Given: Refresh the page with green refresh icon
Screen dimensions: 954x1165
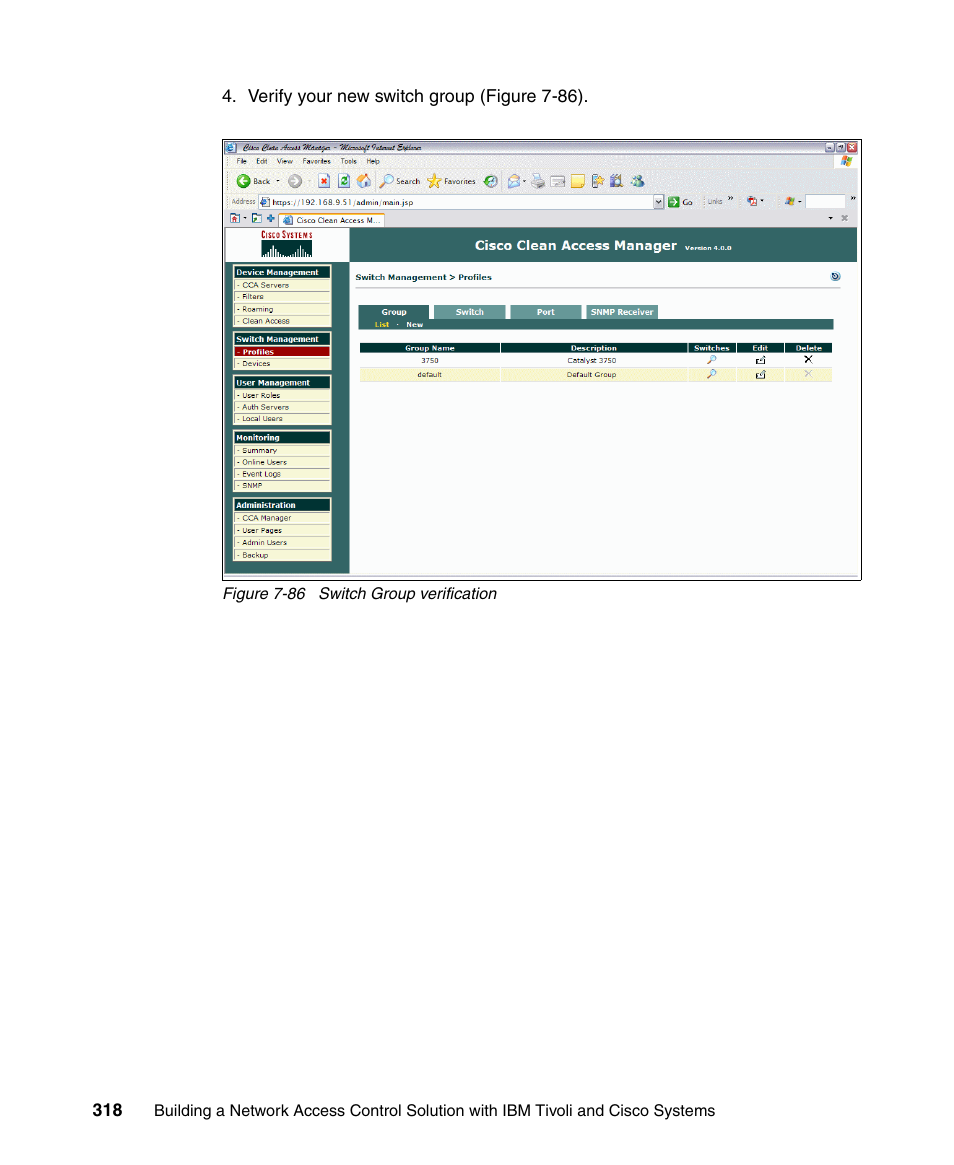Looking at the screenshot, I should pyautogui.click(x=344, y=181).
